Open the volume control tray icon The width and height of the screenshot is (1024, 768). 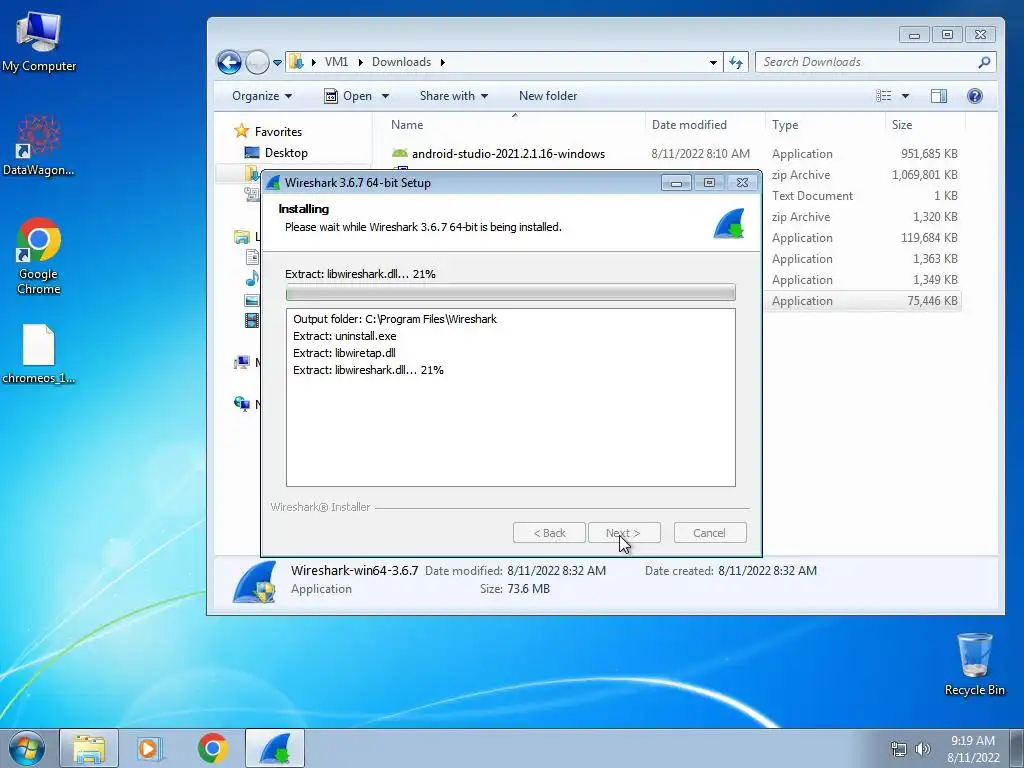pos(922,749)
